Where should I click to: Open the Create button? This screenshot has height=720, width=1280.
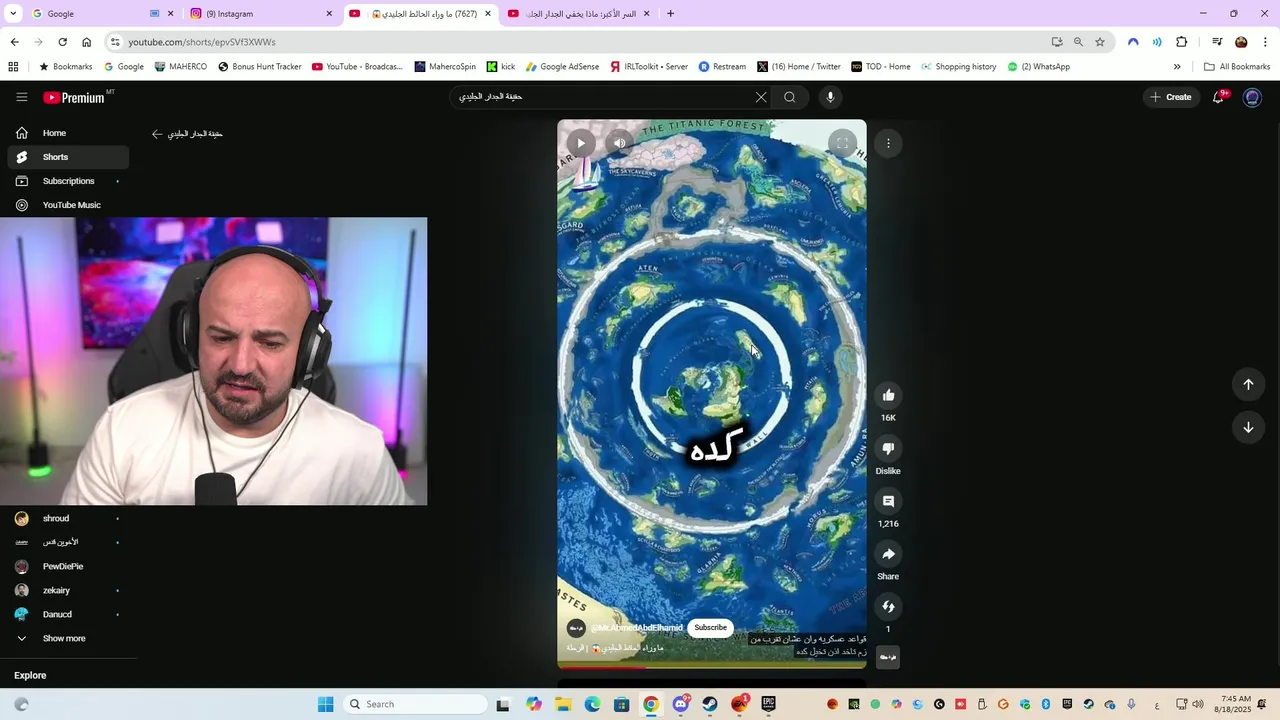click(x=1171, y=97)
